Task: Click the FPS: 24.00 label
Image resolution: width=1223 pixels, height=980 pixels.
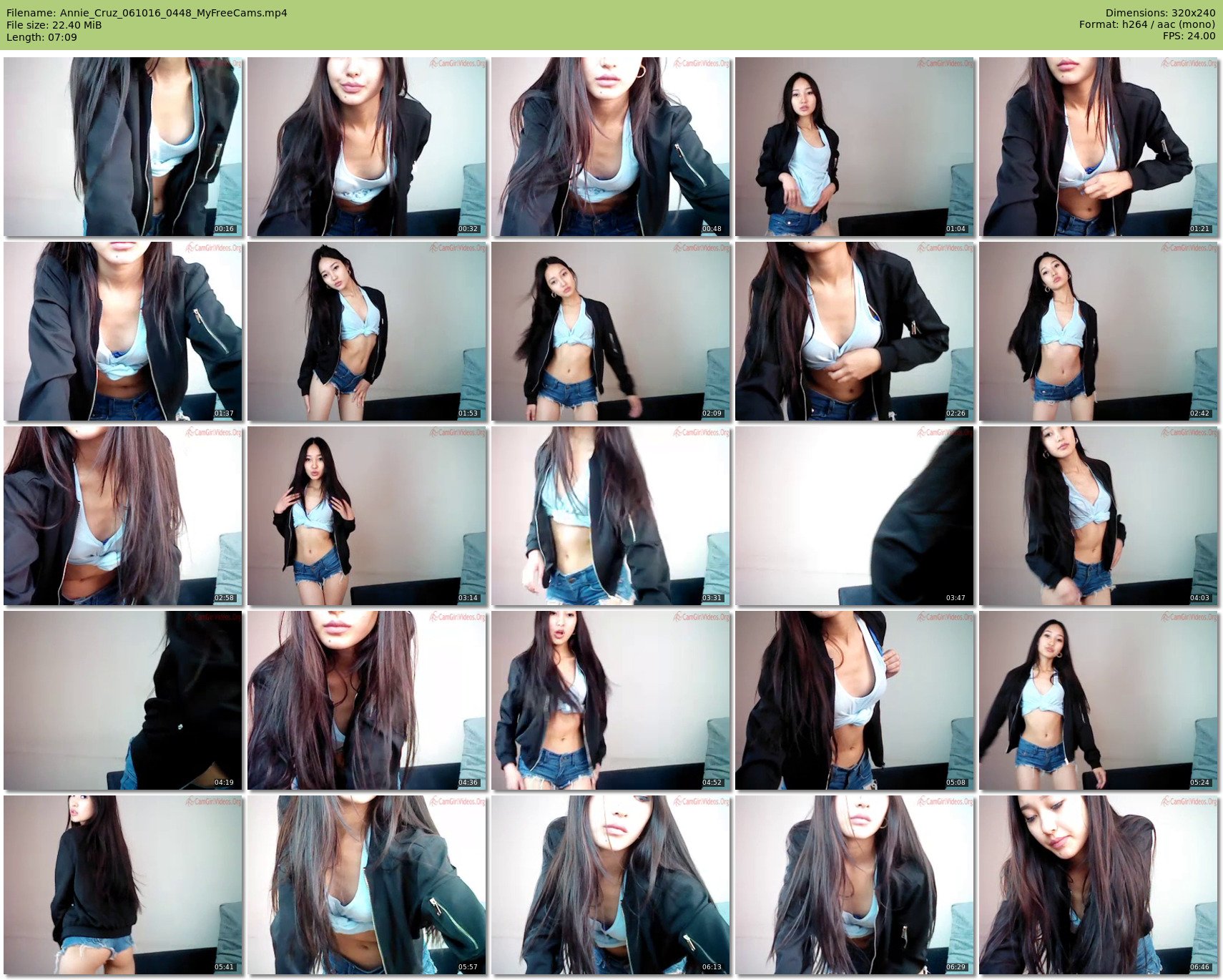Action: [x=1189, y=36]
